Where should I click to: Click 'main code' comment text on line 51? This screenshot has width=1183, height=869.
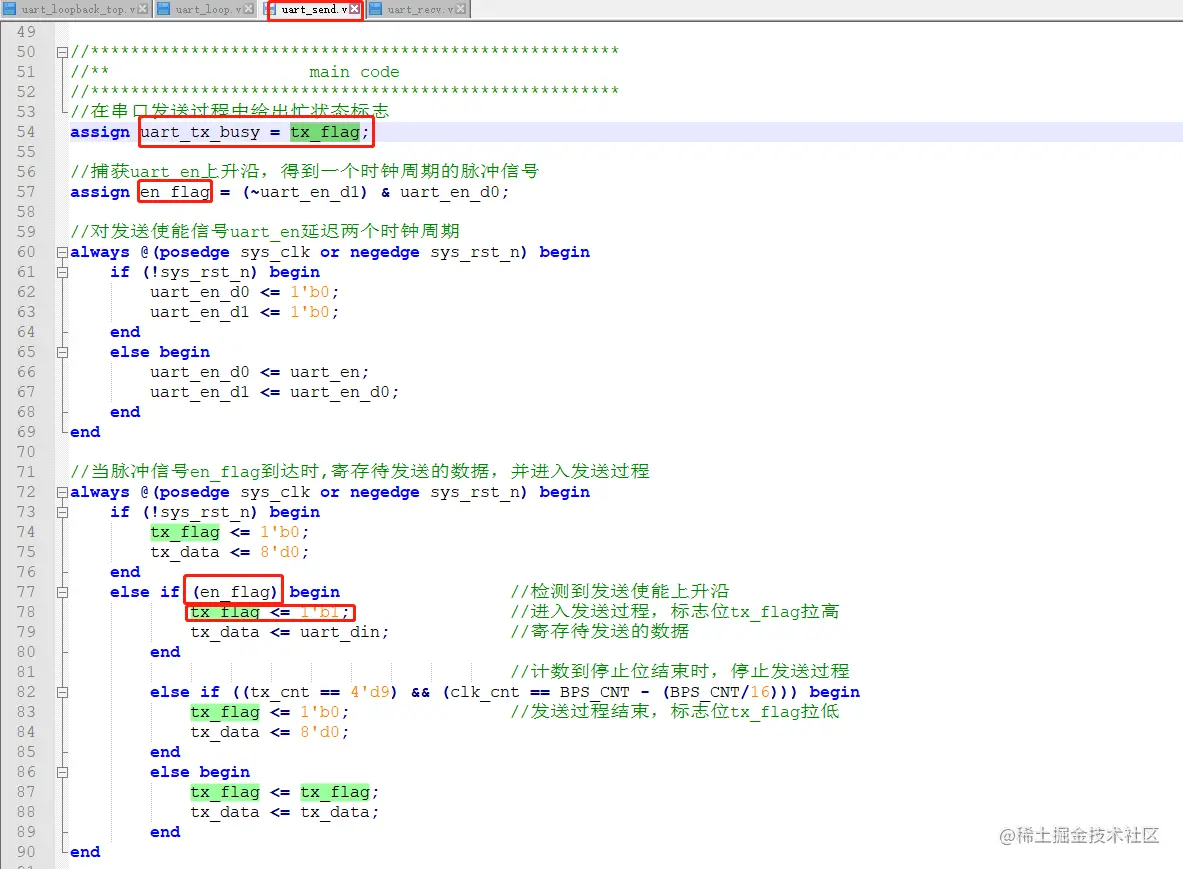coord(354,72)
